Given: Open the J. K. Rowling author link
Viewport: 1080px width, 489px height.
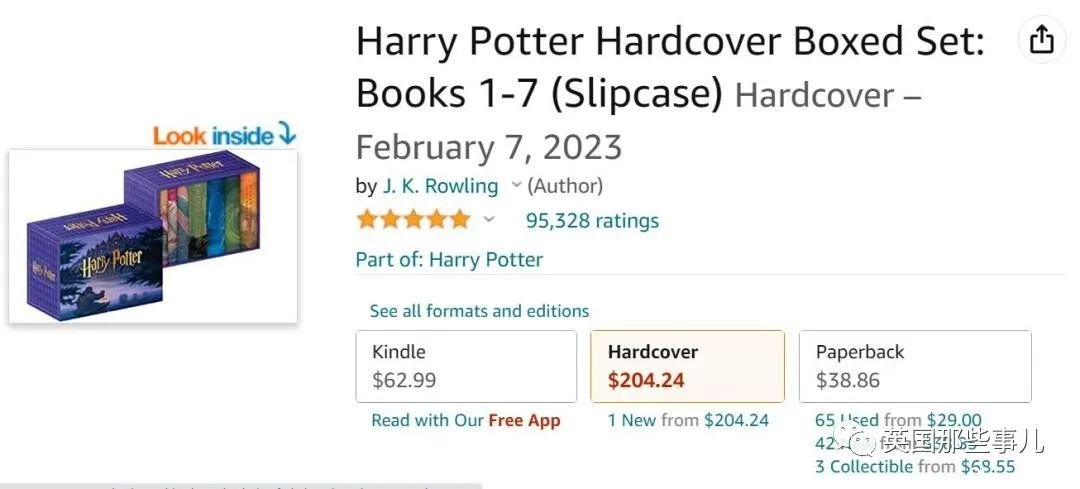Looking at the screenshot, I should (x=440, y=186).
